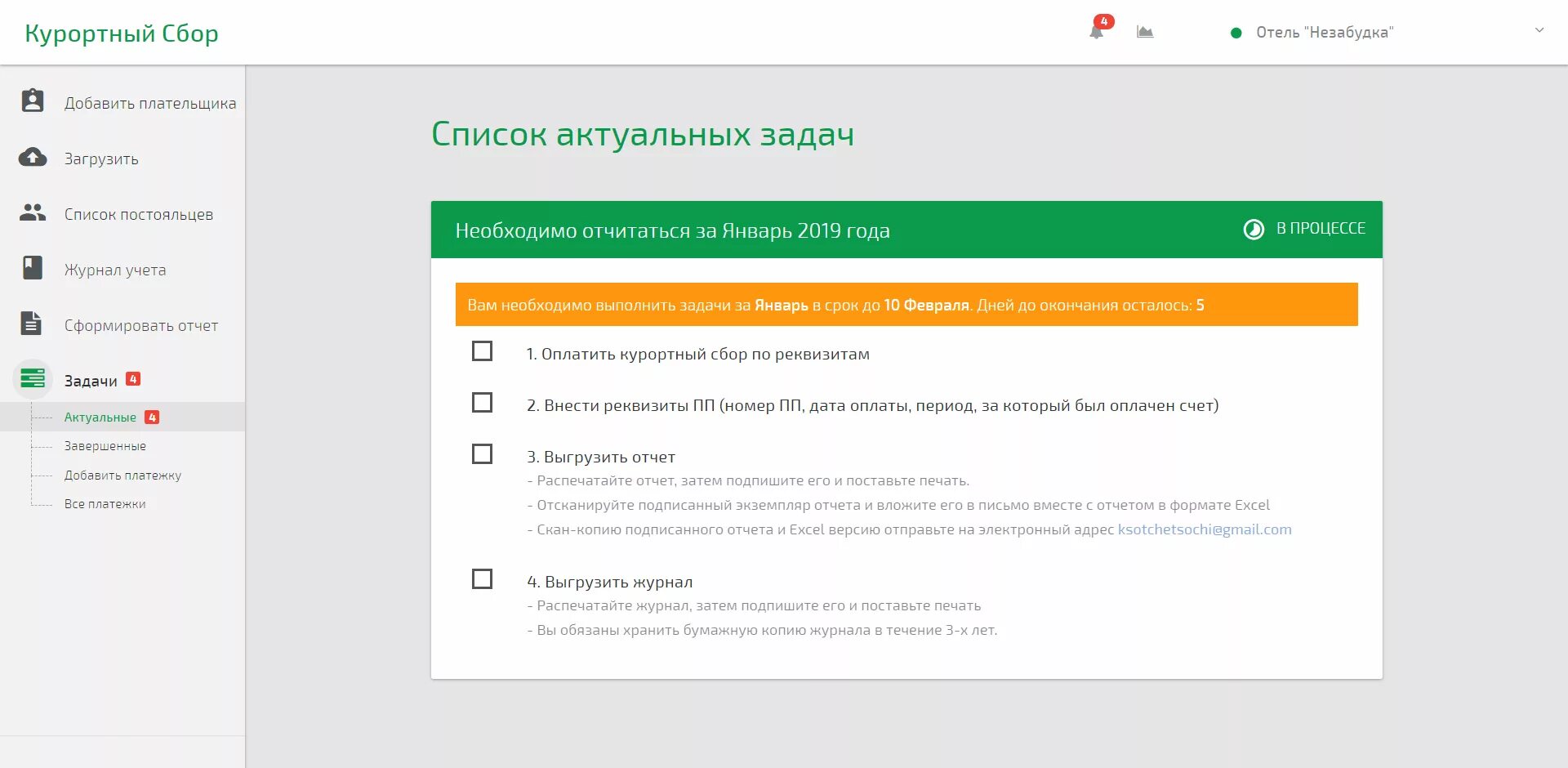Viewport: 1568px width, 768px height.
Task: Check task 4 Выгрузить журнал
Action: point(483,579)
